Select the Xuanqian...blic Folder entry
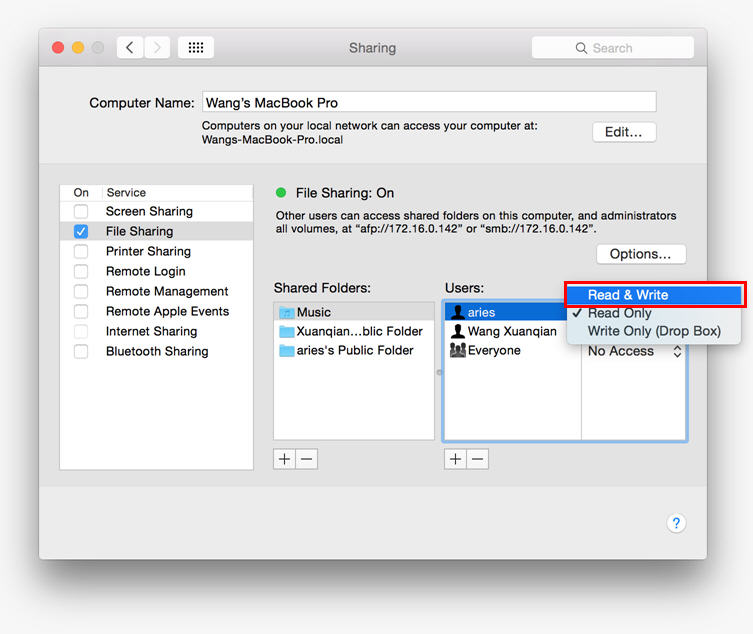The height and width of the screenshot is (634, 753). [354, 331]
